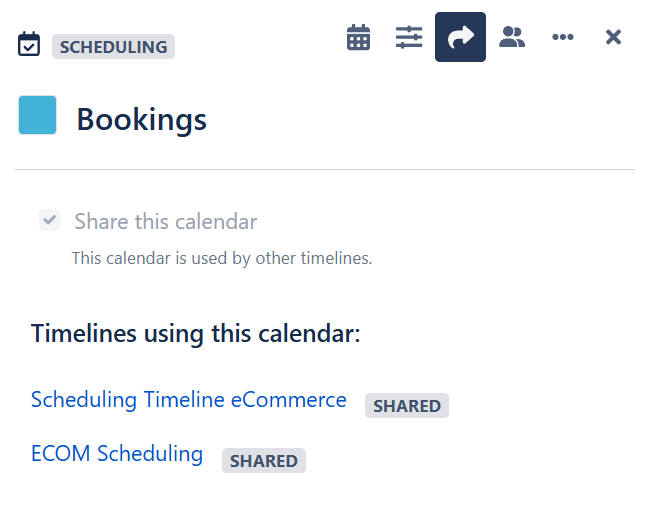647x506 pixels.
Task: Click the word "eCommerce" in the first timeline link
Action: pyautogui.click(x=289, y=400)
